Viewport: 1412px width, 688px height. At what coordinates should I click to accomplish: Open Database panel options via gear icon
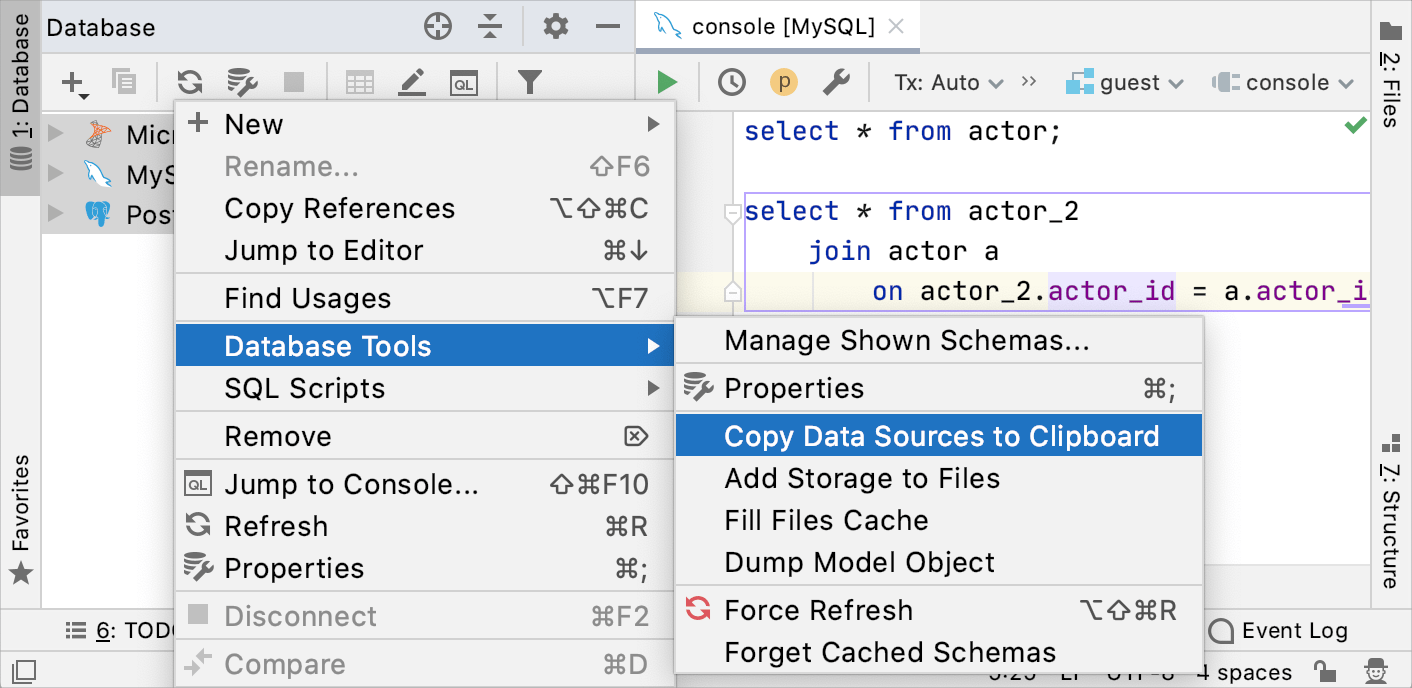tap(555, 27)
